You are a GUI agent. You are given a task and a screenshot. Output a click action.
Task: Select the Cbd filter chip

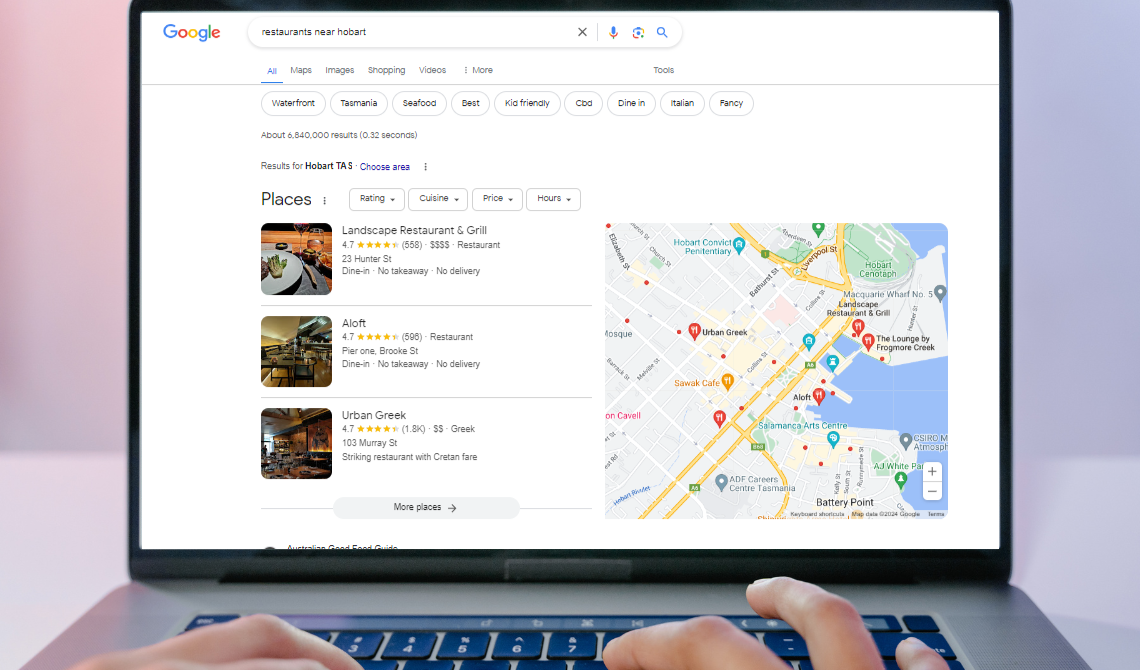tap(584, 103)
